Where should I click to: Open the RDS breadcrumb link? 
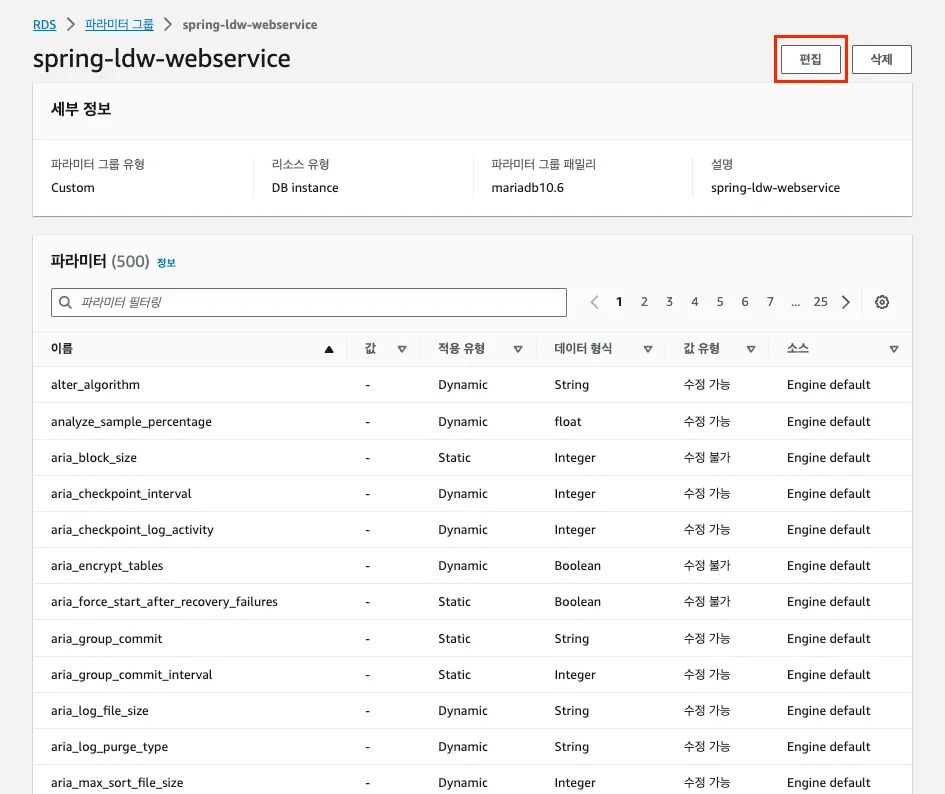pyautogui.click(x=45, y=25)
